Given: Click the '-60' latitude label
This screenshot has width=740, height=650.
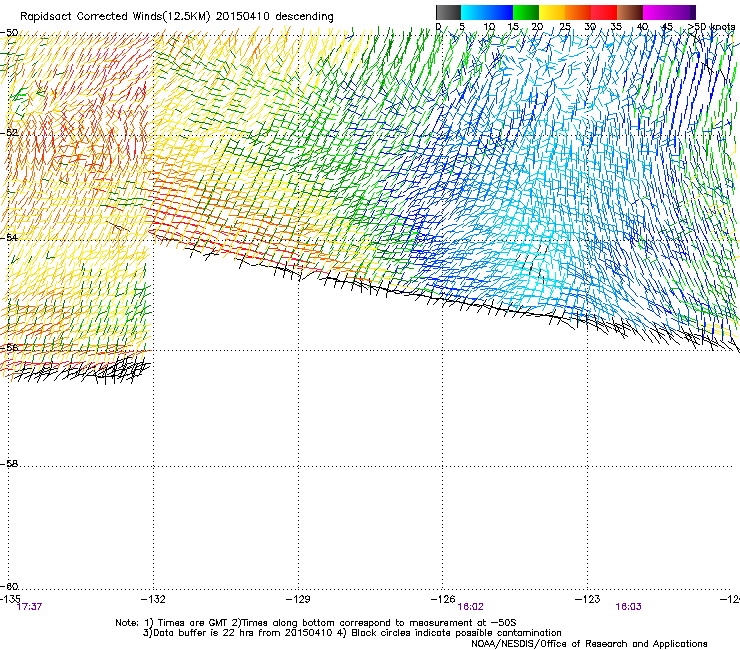Looking at the screenshot, I should point(9,586).
